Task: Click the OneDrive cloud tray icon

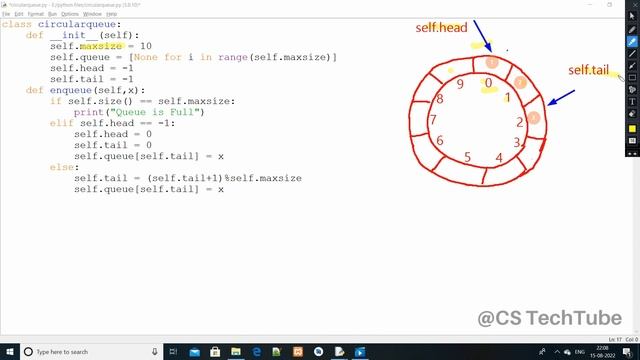Action: tap(567, 352)
